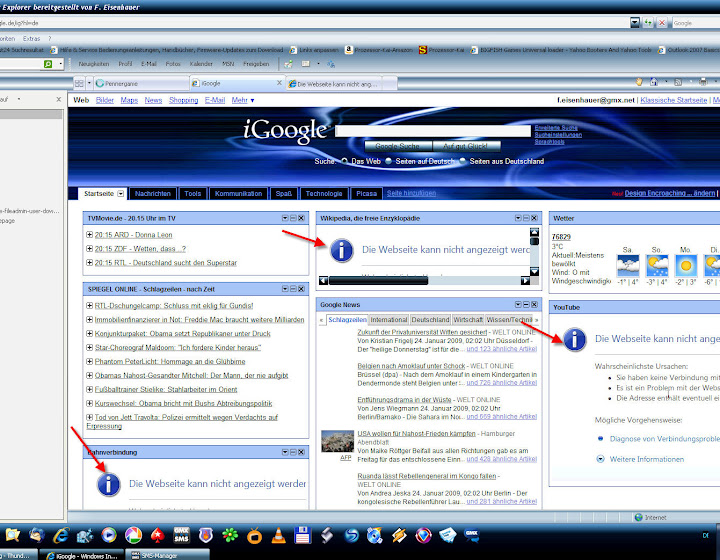The width and height of the screenshot is (720, 560).
Task: Launch Winamp lightning bolt icon
Action: [399, 535]
